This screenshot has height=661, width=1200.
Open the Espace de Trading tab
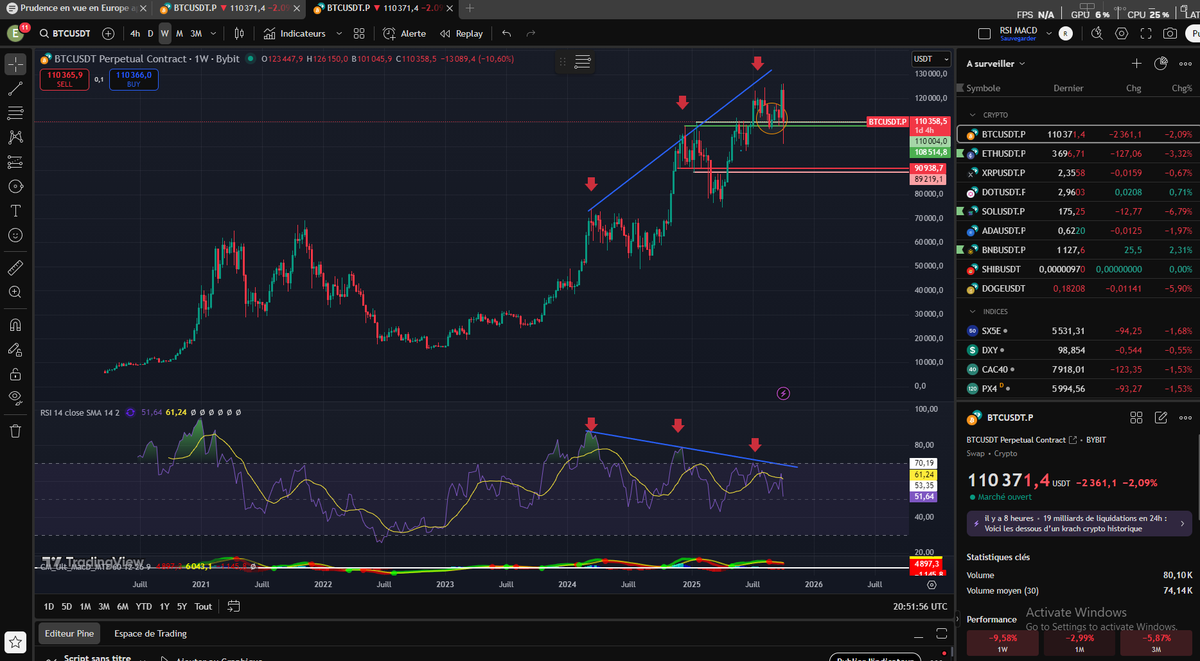tap(150, 633)
